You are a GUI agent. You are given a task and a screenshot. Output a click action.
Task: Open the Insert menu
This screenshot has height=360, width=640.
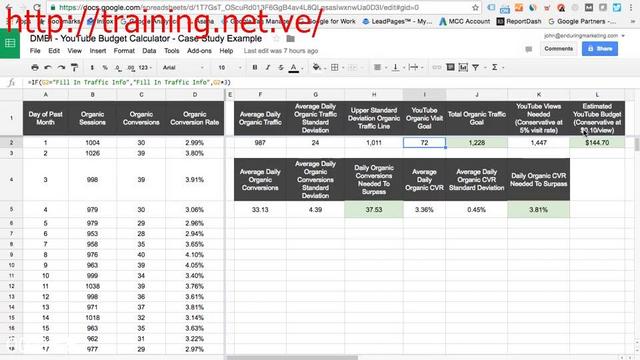click(98, 51)
